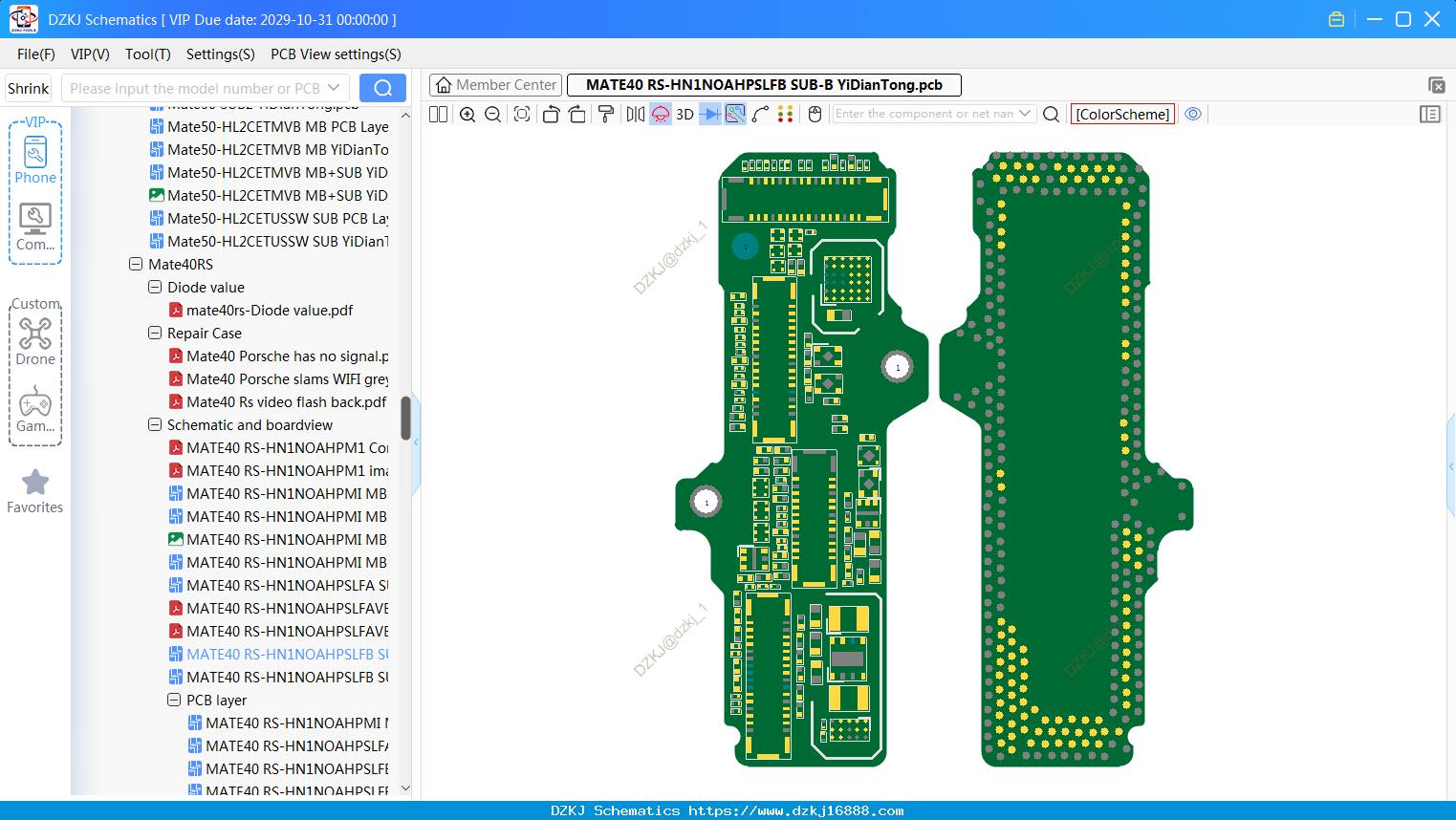Image resolution: width=1456 pixels, height=820 pixels.
Task: Select highlighted MATE40 RS-HN1NOAHPSLFB blue entry
Action: (x=279, y=654)
